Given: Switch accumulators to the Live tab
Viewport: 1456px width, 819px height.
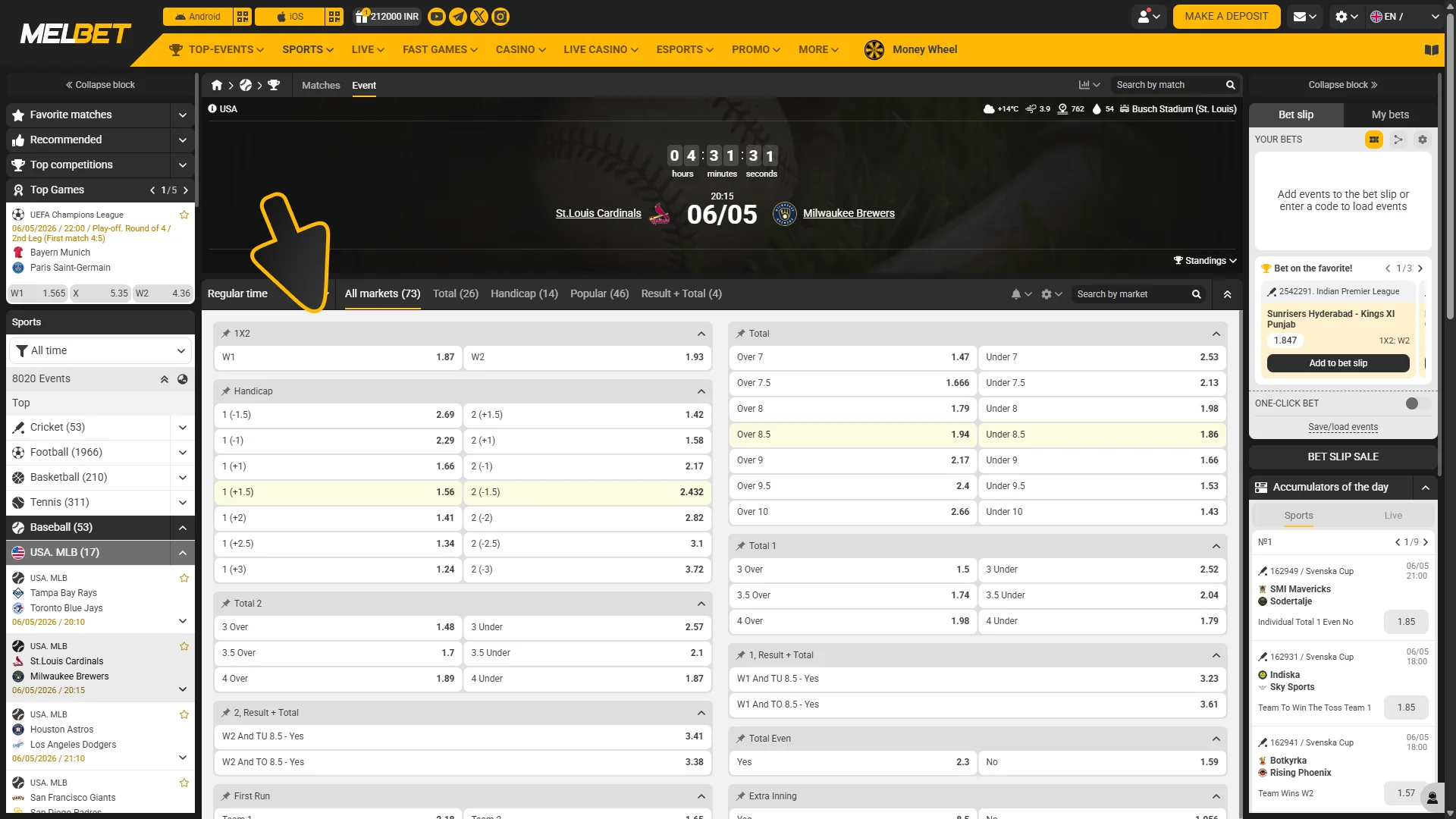Looking at the screenshot, I should 1393,516.
